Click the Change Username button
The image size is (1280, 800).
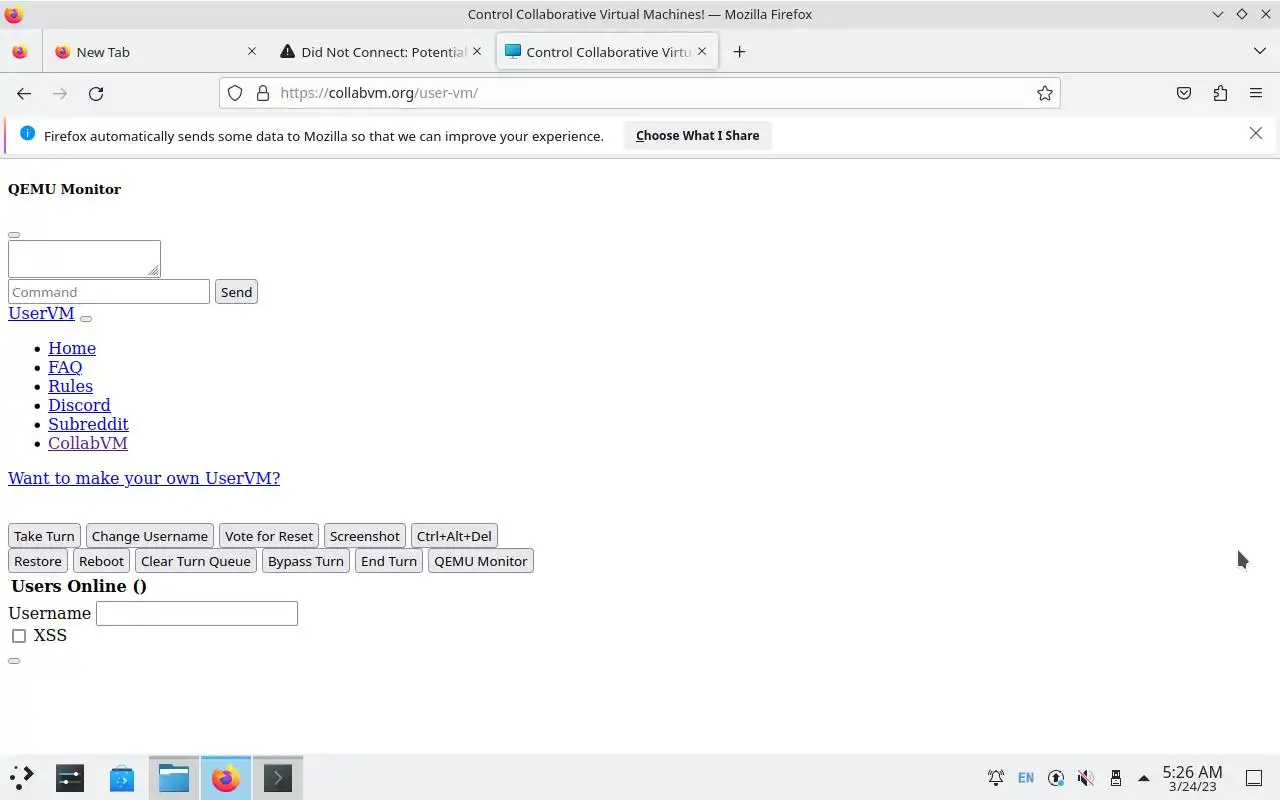(x=150, y=536)
